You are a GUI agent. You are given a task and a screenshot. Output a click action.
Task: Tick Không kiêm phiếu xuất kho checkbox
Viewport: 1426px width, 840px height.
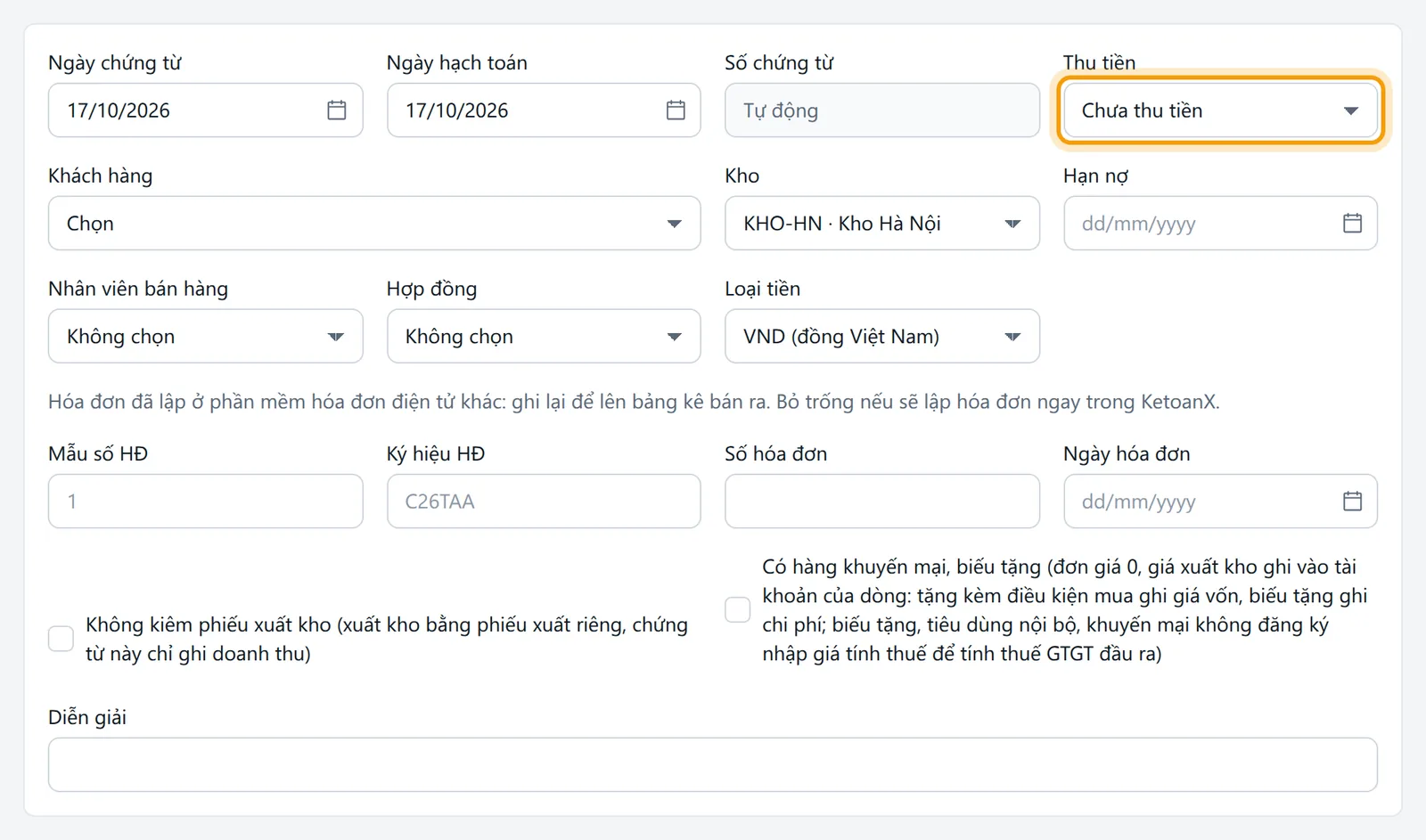pyautogui.click(x=61, y=639)
